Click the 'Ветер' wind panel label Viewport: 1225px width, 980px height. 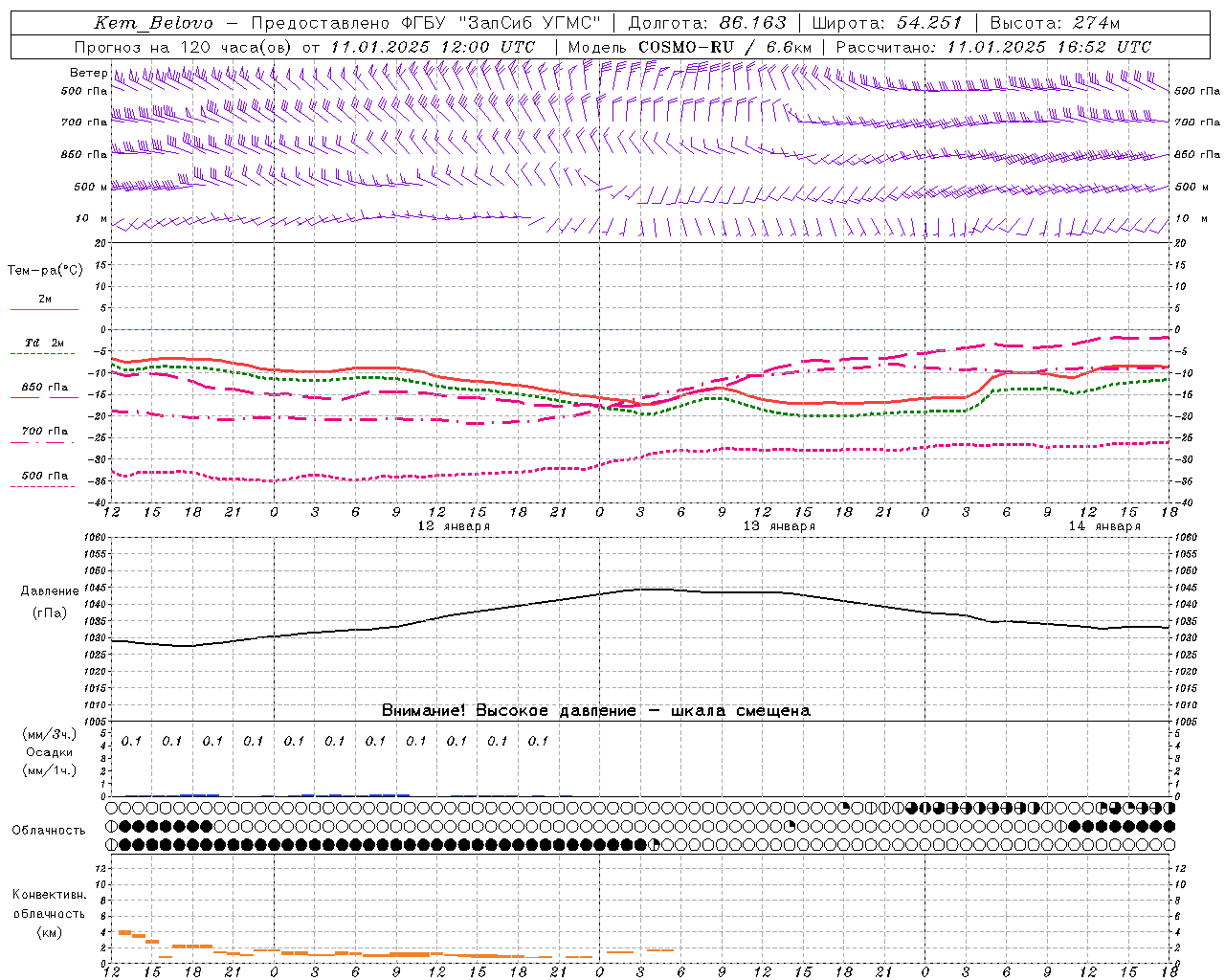[x=88, y=73]
